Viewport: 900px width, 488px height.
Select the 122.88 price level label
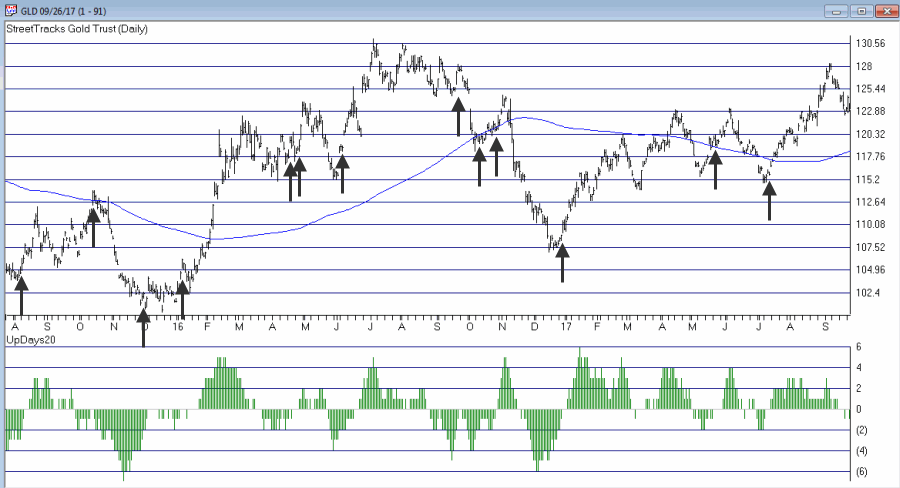[870, 111]
